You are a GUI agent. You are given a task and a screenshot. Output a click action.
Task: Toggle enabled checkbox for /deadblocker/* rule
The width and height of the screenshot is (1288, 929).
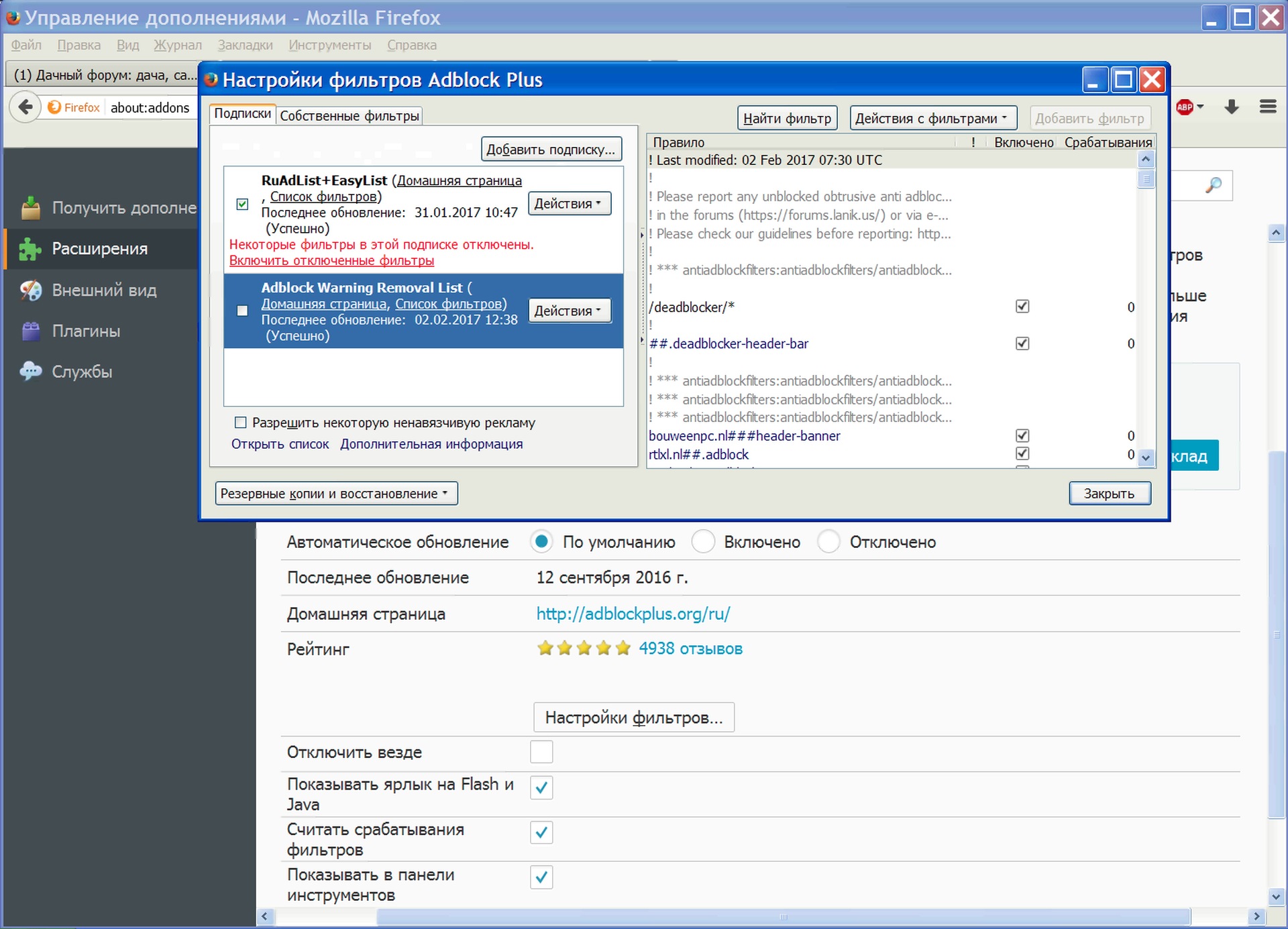pyautogui.click(x=1022, y=307)
